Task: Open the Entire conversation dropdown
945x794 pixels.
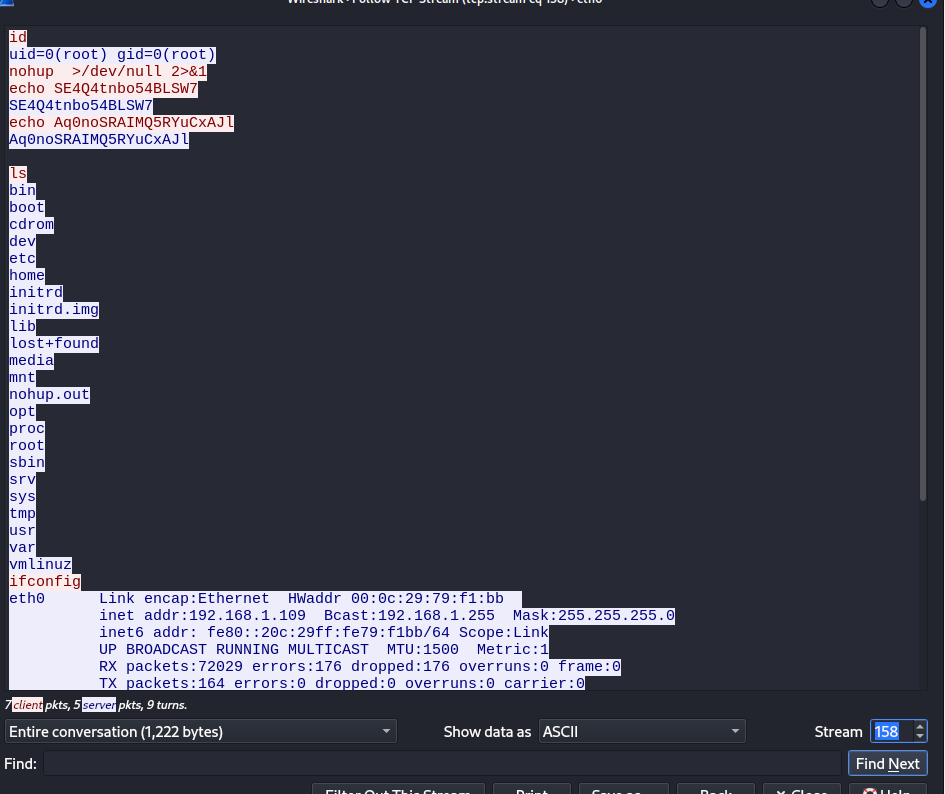Action: [x=201, y=731]
